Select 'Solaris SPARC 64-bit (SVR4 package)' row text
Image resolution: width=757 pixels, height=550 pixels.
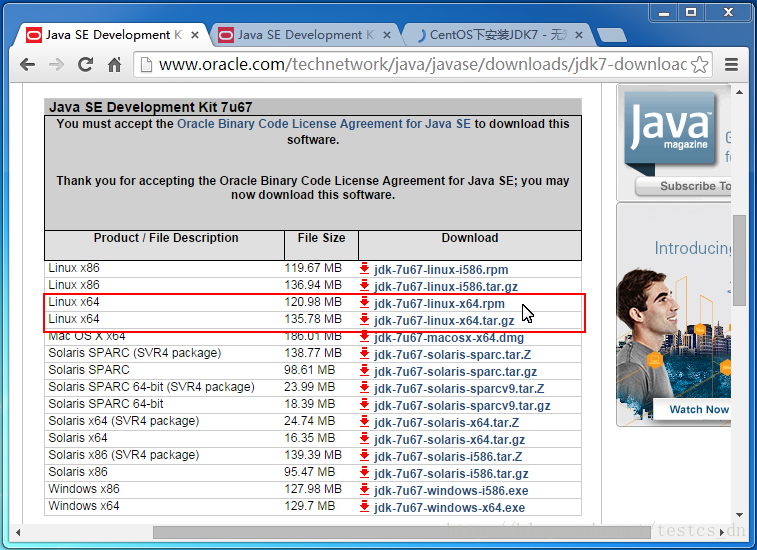tap(151, 387)
